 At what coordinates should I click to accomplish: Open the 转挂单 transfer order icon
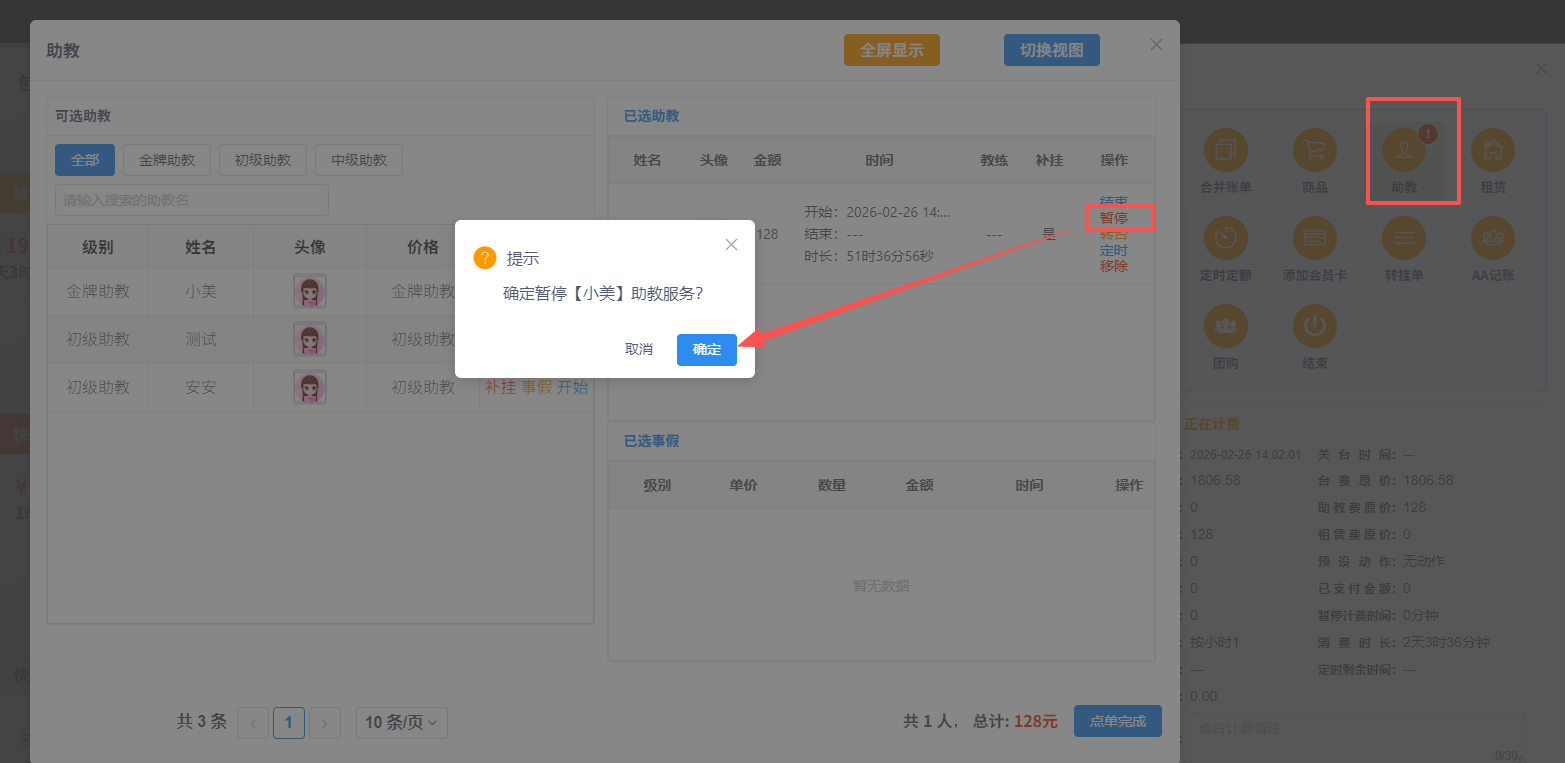tap(1404, 238)
